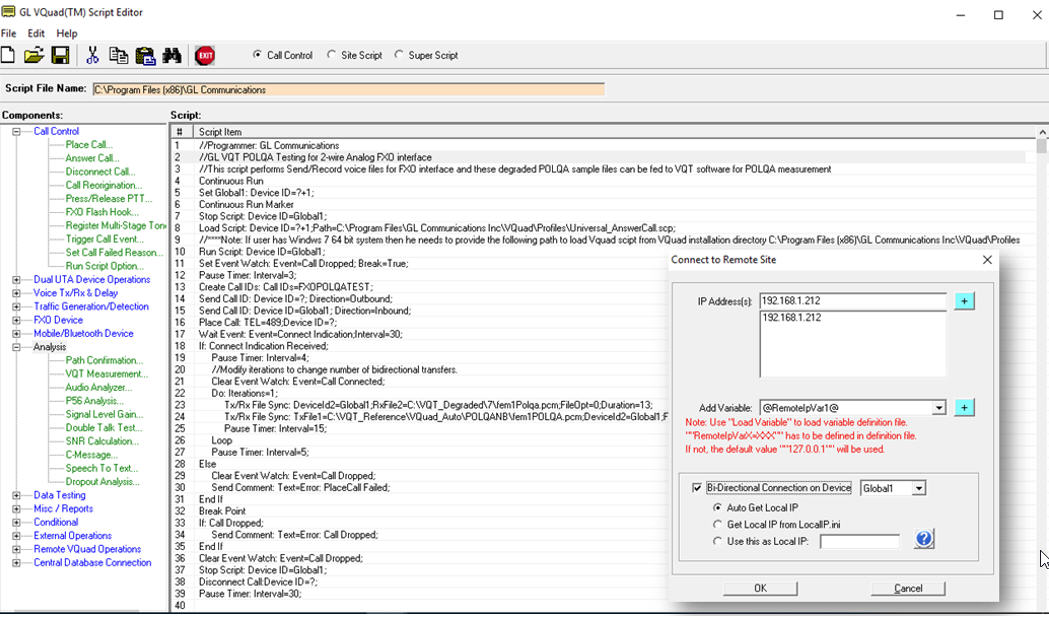Click the Misc / Reports tree item
Viewport: 1049px width, 617px height.
click(64, 509)
